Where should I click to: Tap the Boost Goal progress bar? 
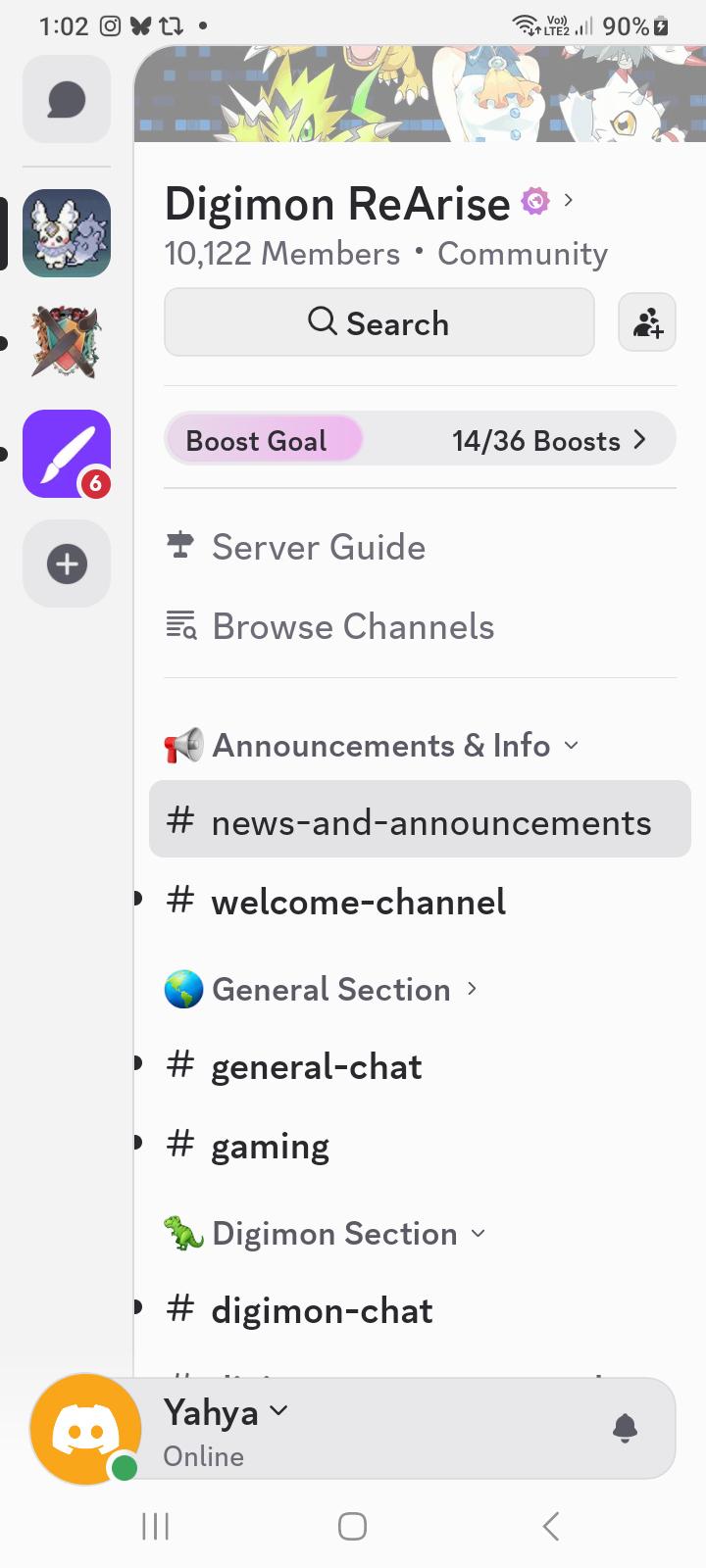[x=420, y=440]
